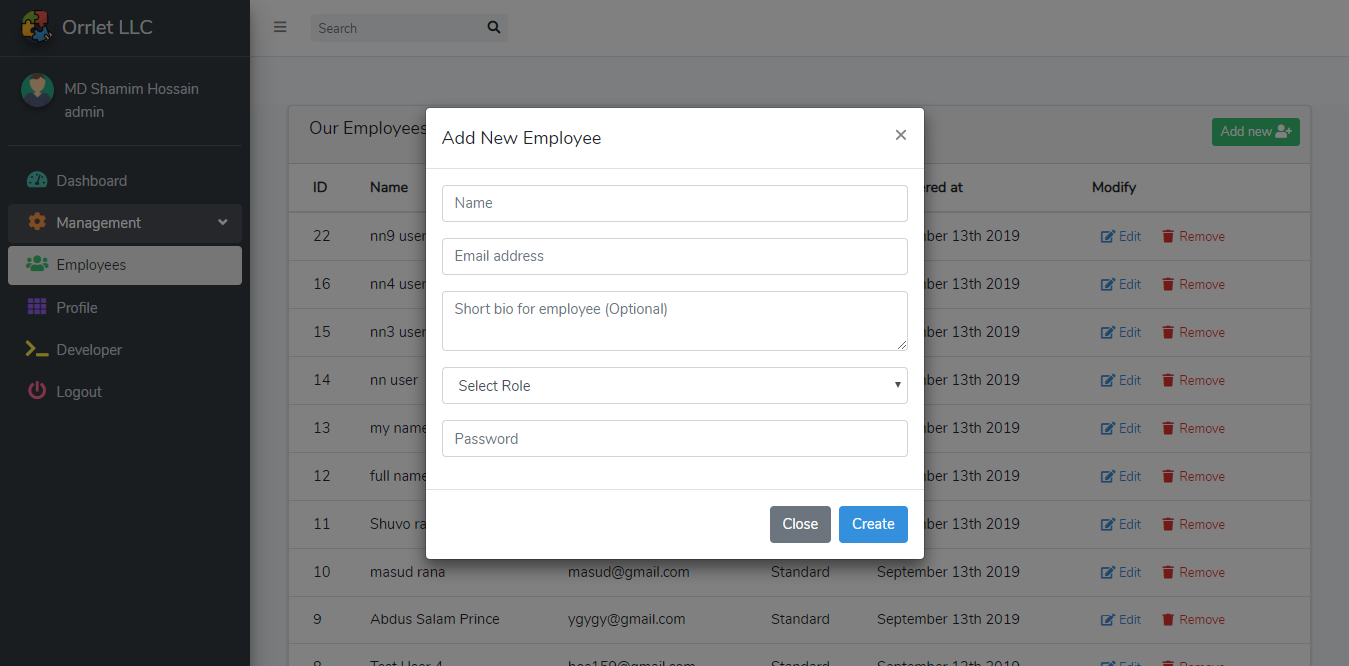The height and width of the screenshot is (666, 1349).
Task: Click the green Add new button
Action: [1256, 132]
